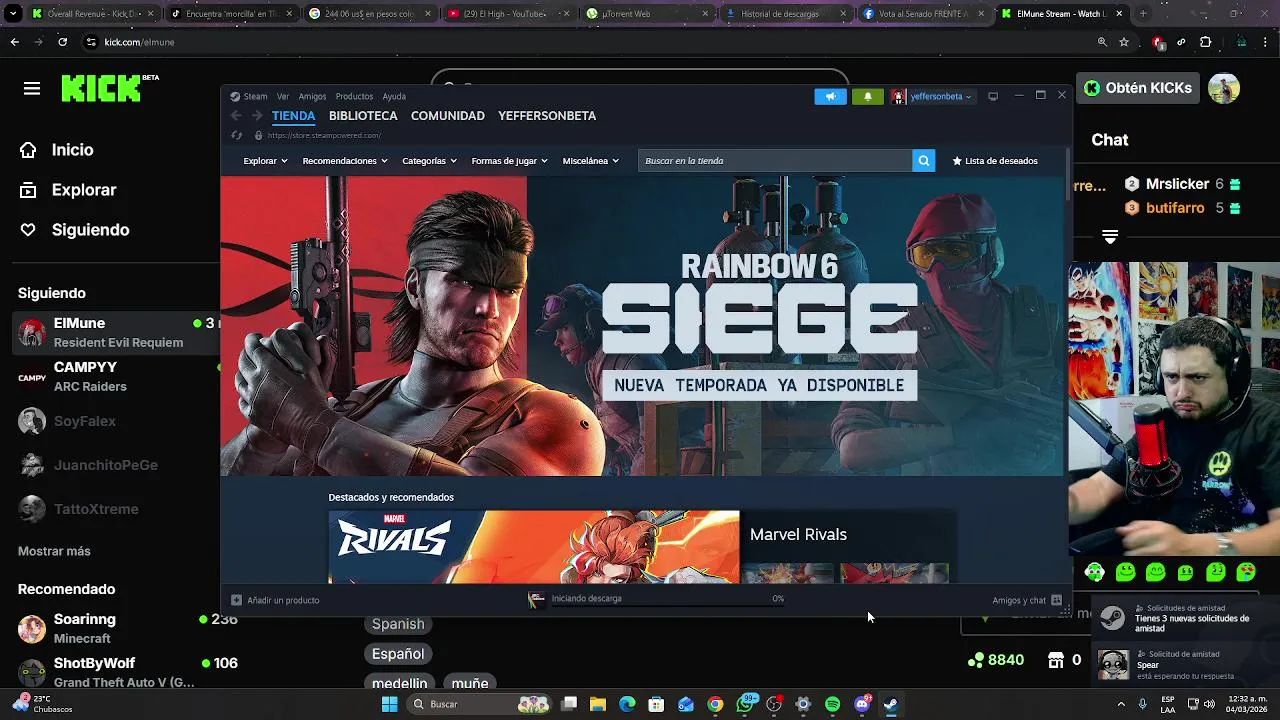Expand the Categorías dropdown
1280x720 pixels.
tap(429, 161)
